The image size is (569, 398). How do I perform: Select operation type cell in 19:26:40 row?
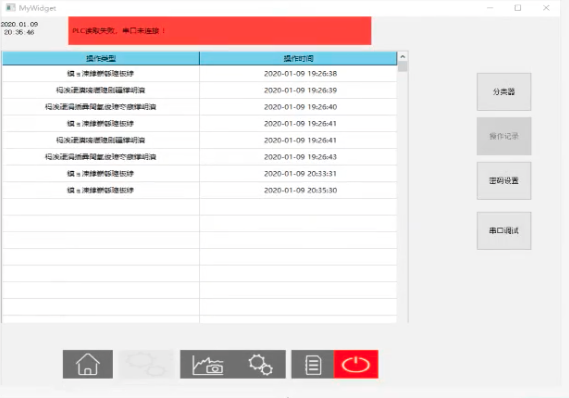pyautogui.click(x=101, y=107)
